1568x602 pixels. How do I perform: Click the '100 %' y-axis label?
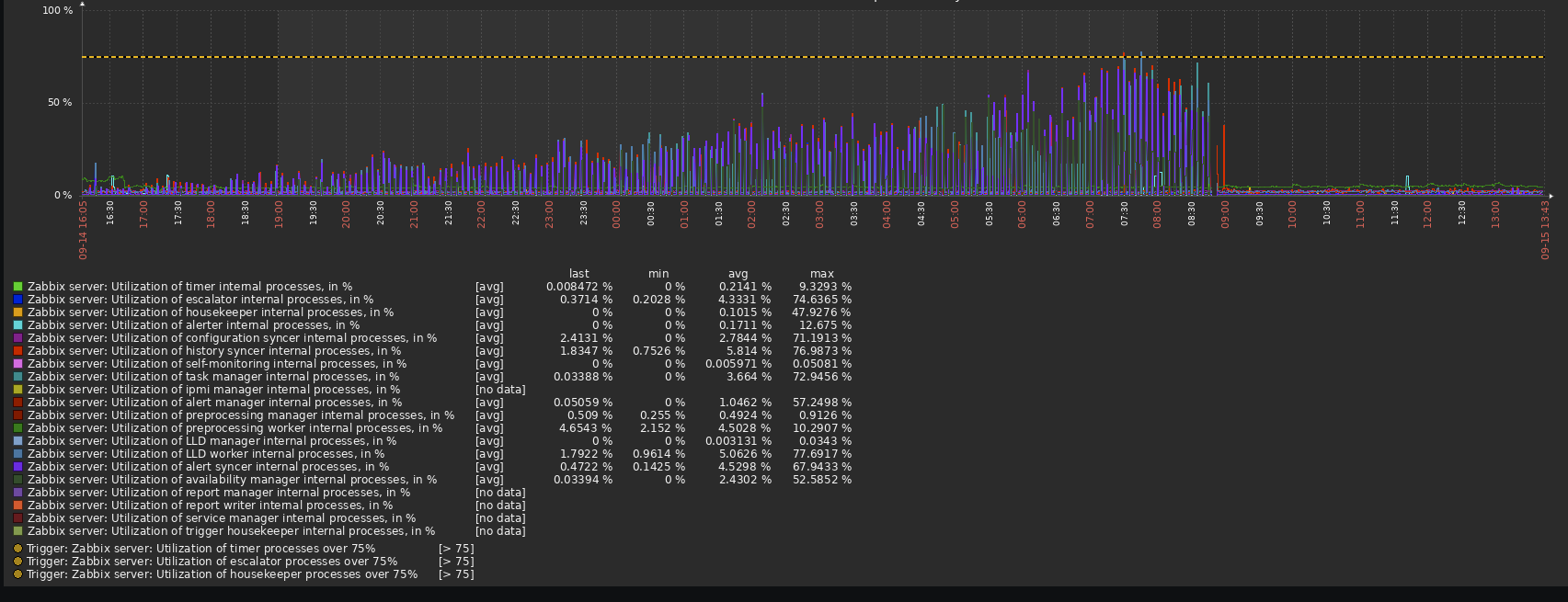(x=58, y=11)
